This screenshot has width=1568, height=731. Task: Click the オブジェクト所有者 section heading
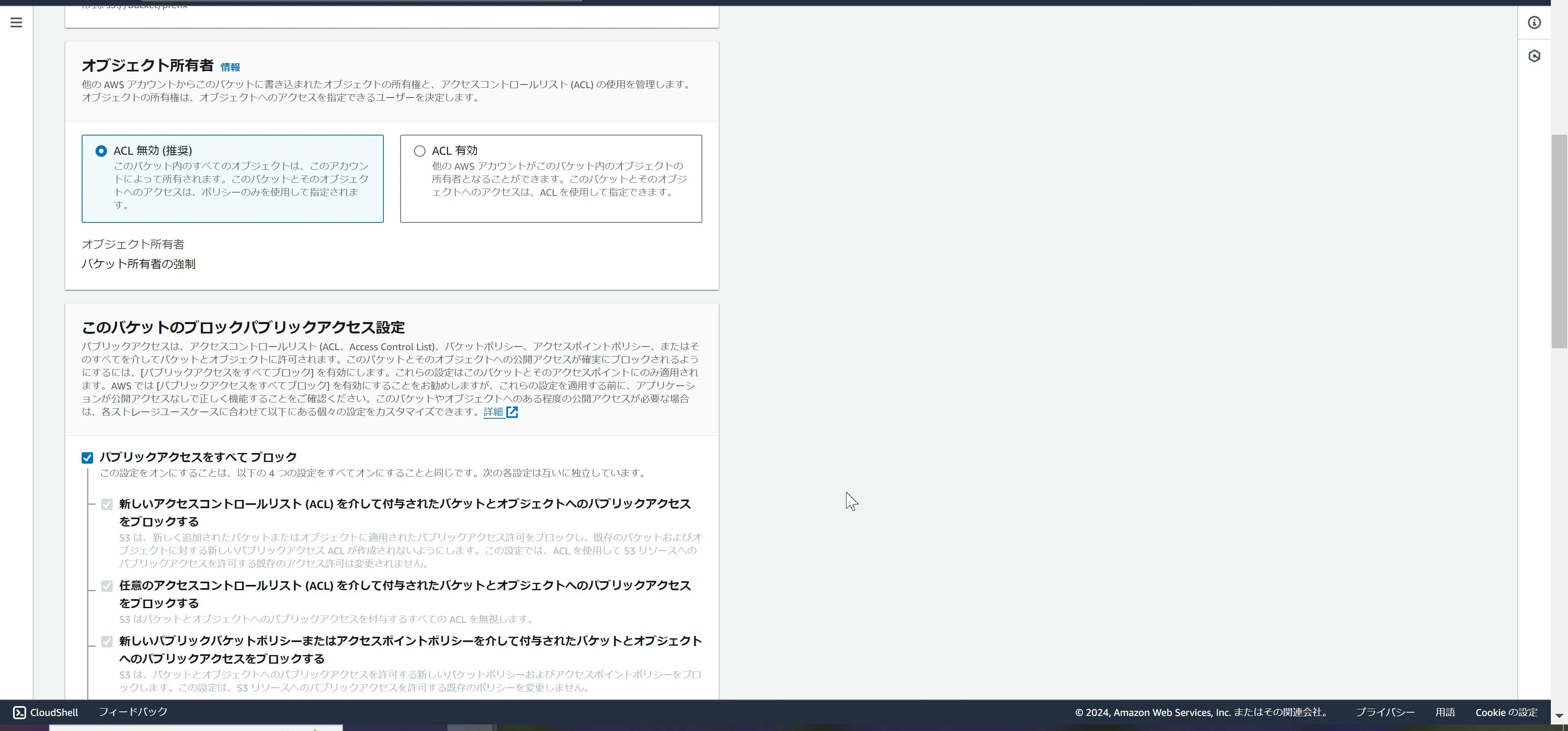click(147, 66)
